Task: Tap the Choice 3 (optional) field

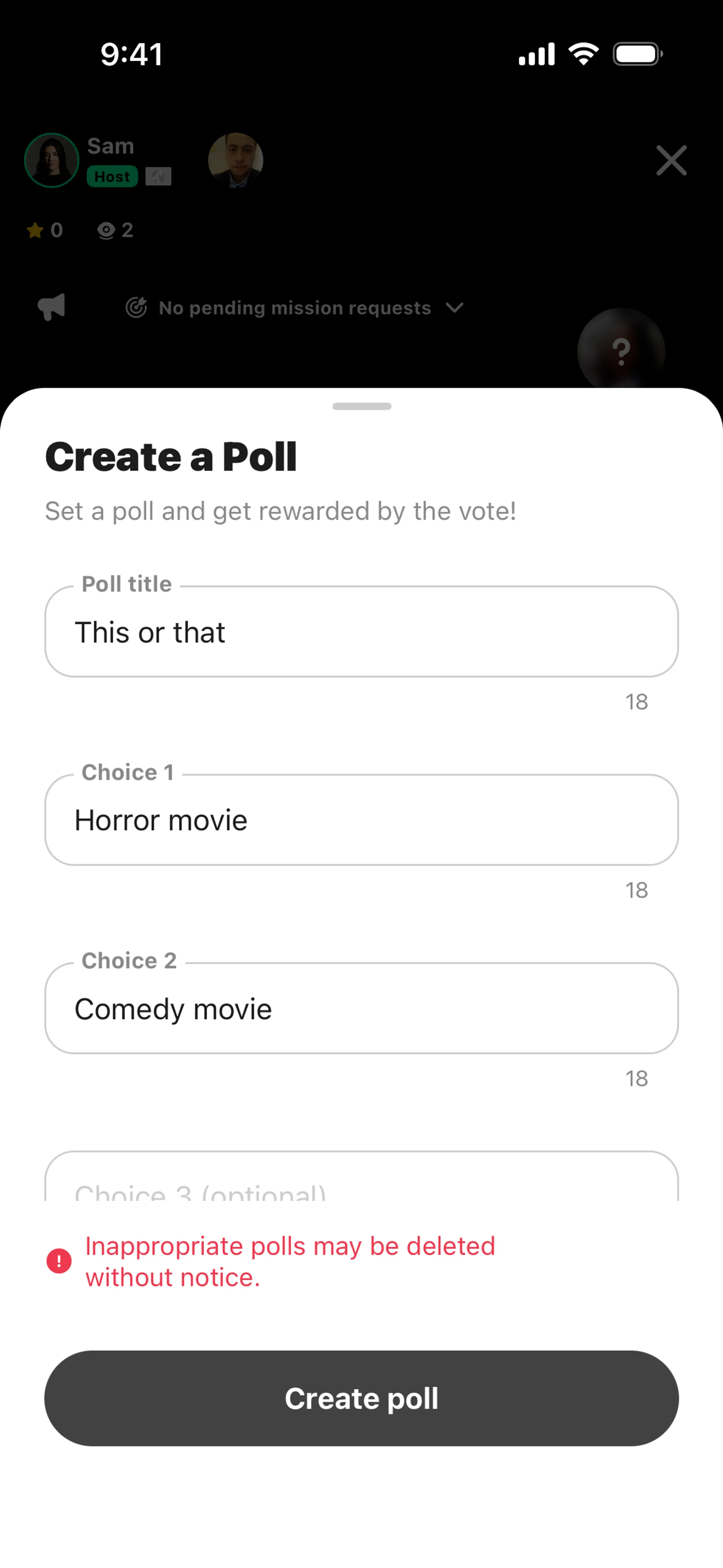Action: (361, 1181)
